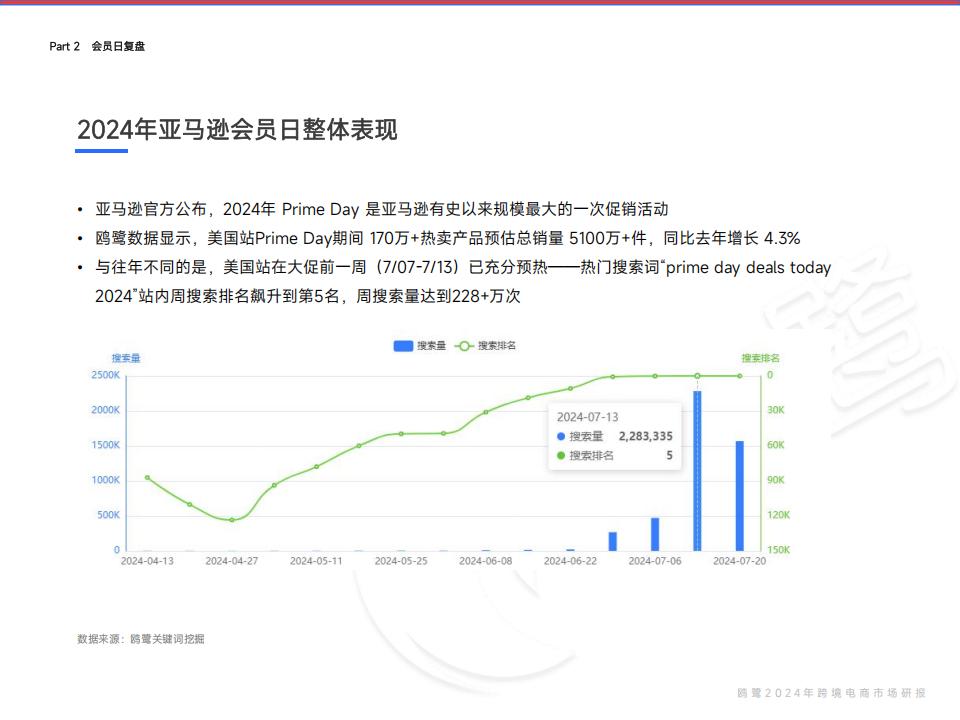
Task: Click the 2024-07-13 search volume bar
Action: tap(697, 471)
